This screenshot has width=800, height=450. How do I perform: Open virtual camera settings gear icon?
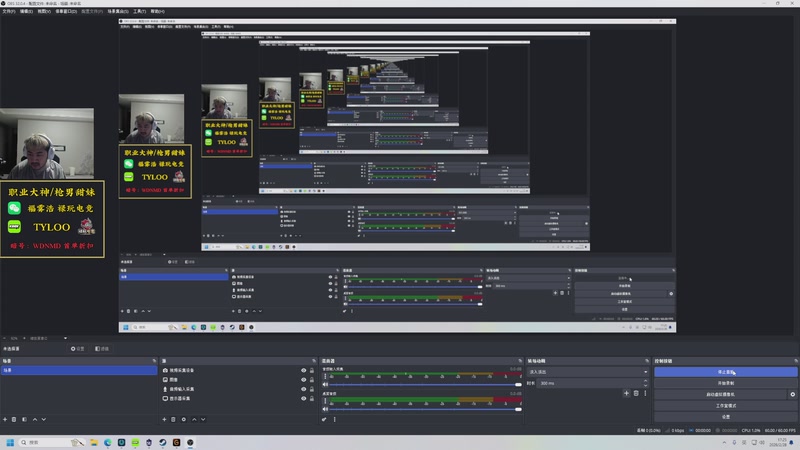792,394
